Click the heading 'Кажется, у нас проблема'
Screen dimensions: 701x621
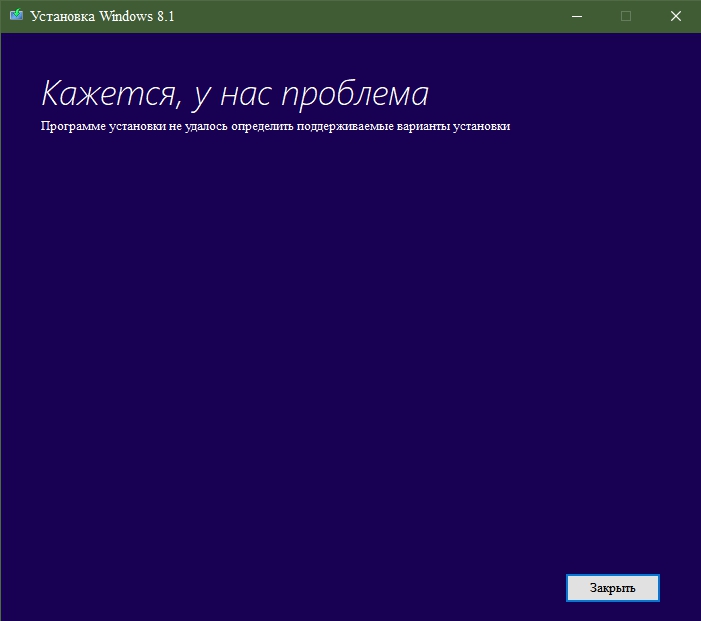tap(235, 94)
